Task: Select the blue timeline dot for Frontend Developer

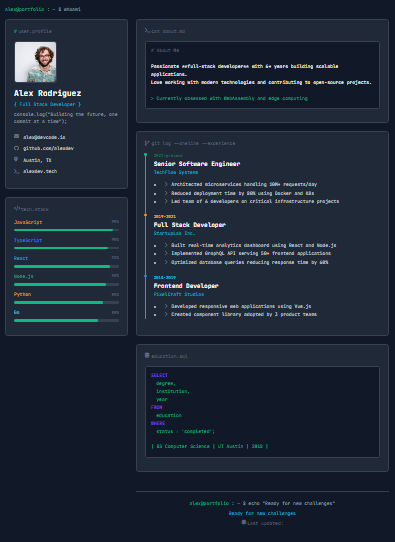Action: point(145,276)
